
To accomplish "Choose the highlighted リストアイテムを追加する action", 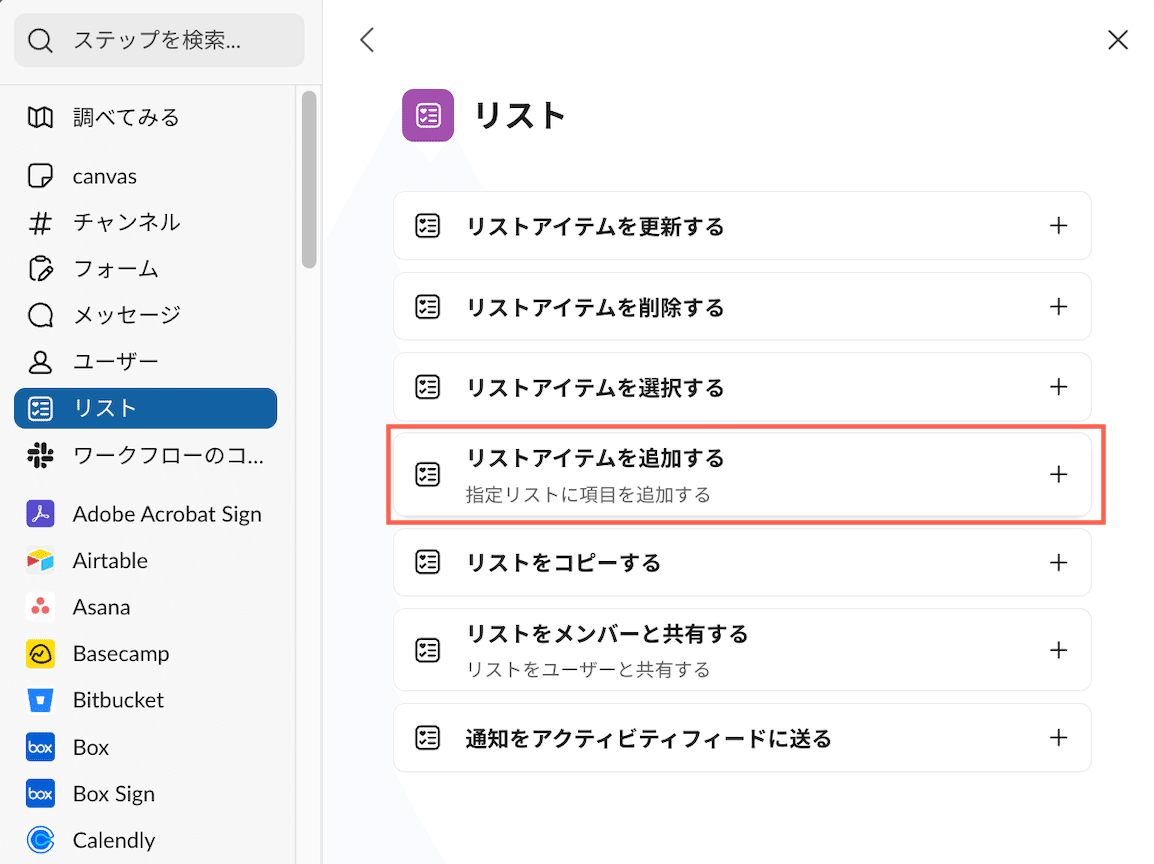I will (742, 473).
